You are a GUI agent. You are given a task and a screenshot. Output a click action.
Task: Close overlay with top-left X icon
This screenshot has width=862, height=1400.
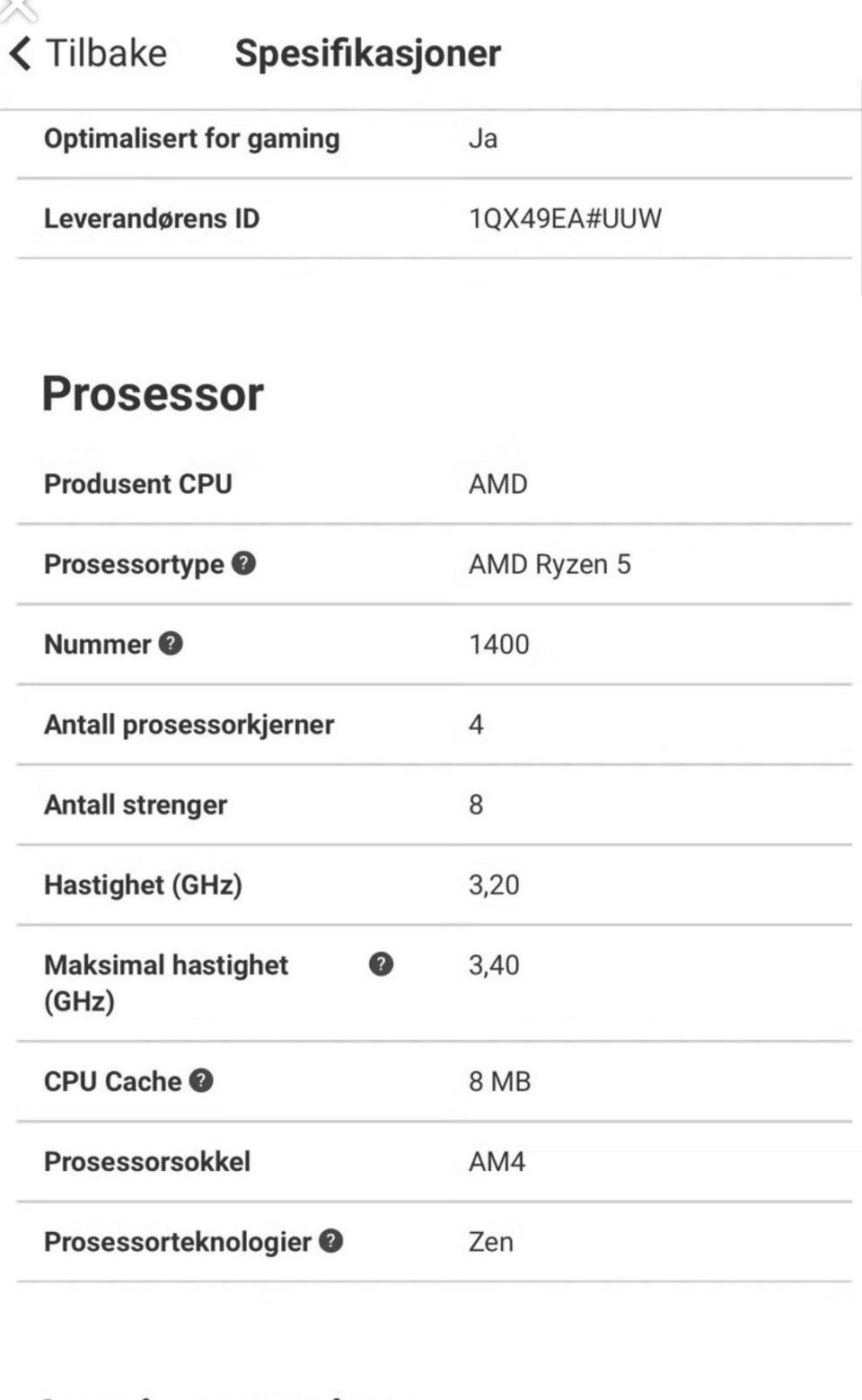(18, 9)
